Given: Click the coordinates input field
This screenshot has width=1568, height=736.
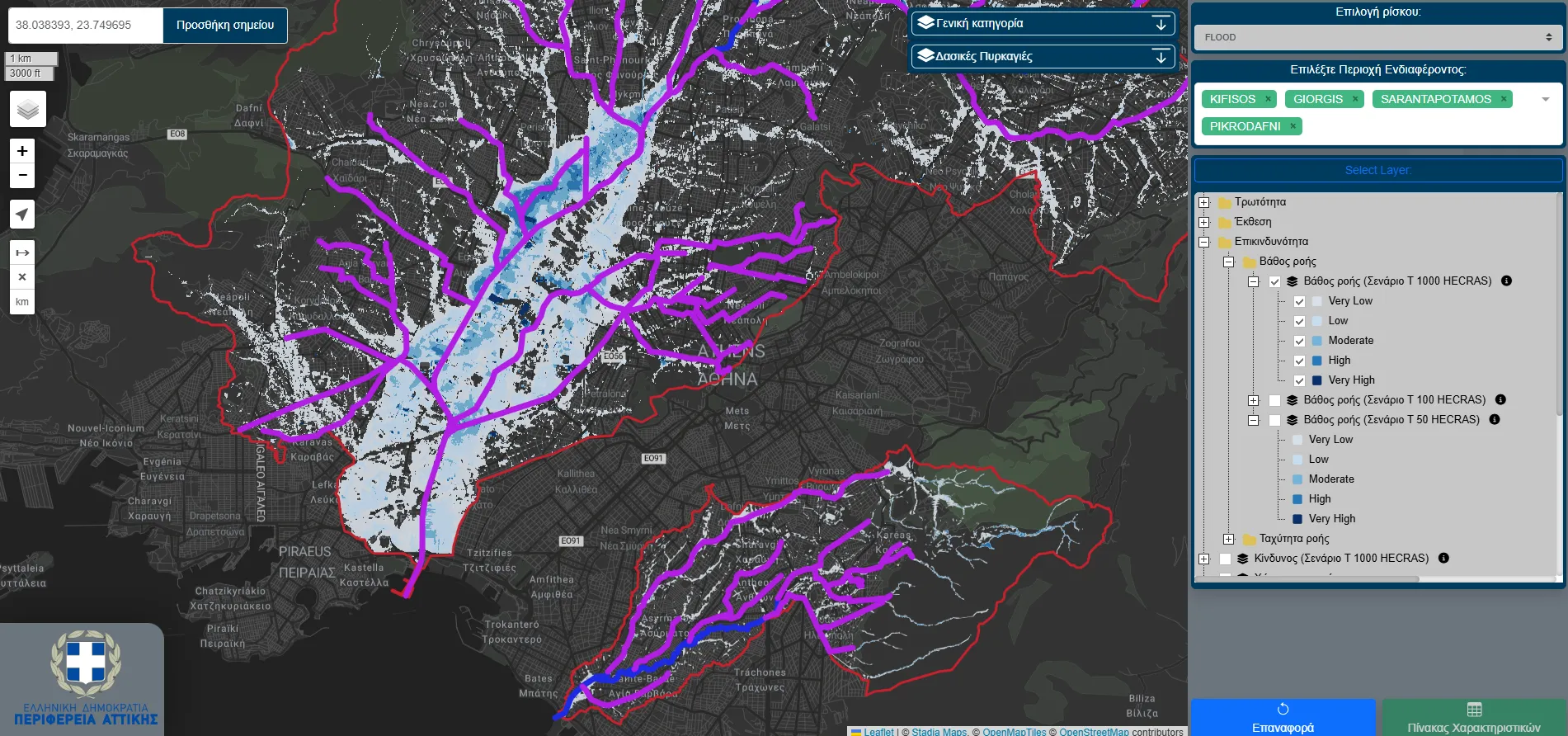Looking at the screenshot, I should (85, 26).
